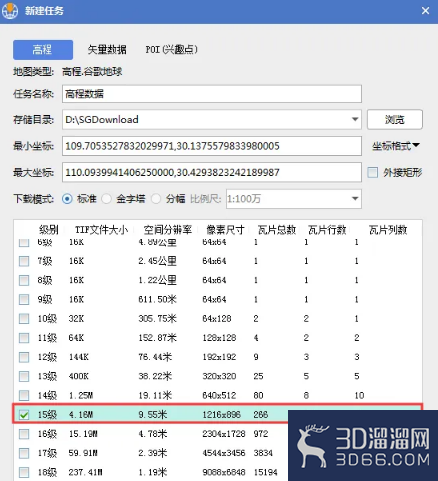Click the 237.41M file size cell

pos(85,472)
